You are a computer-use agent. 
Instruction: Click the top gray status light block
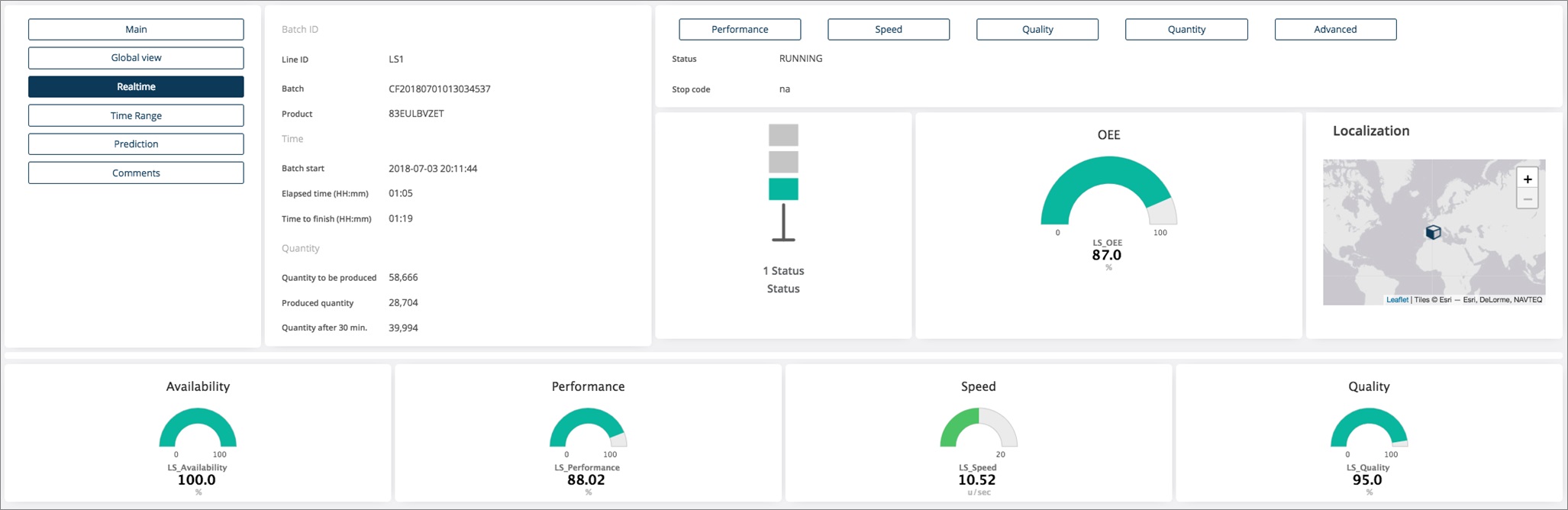click(783, 135)
